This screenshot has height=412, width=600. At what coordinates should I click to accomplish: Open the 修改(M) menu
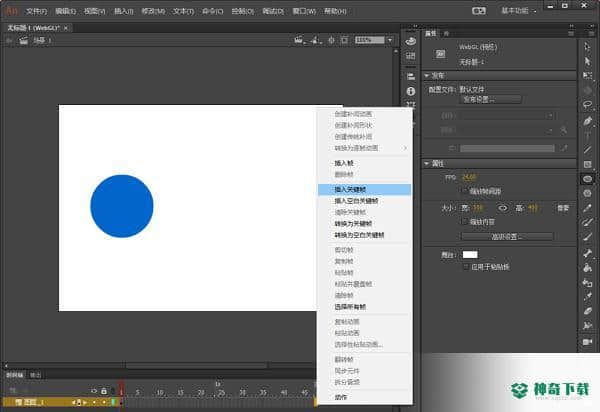pos(153,11)
